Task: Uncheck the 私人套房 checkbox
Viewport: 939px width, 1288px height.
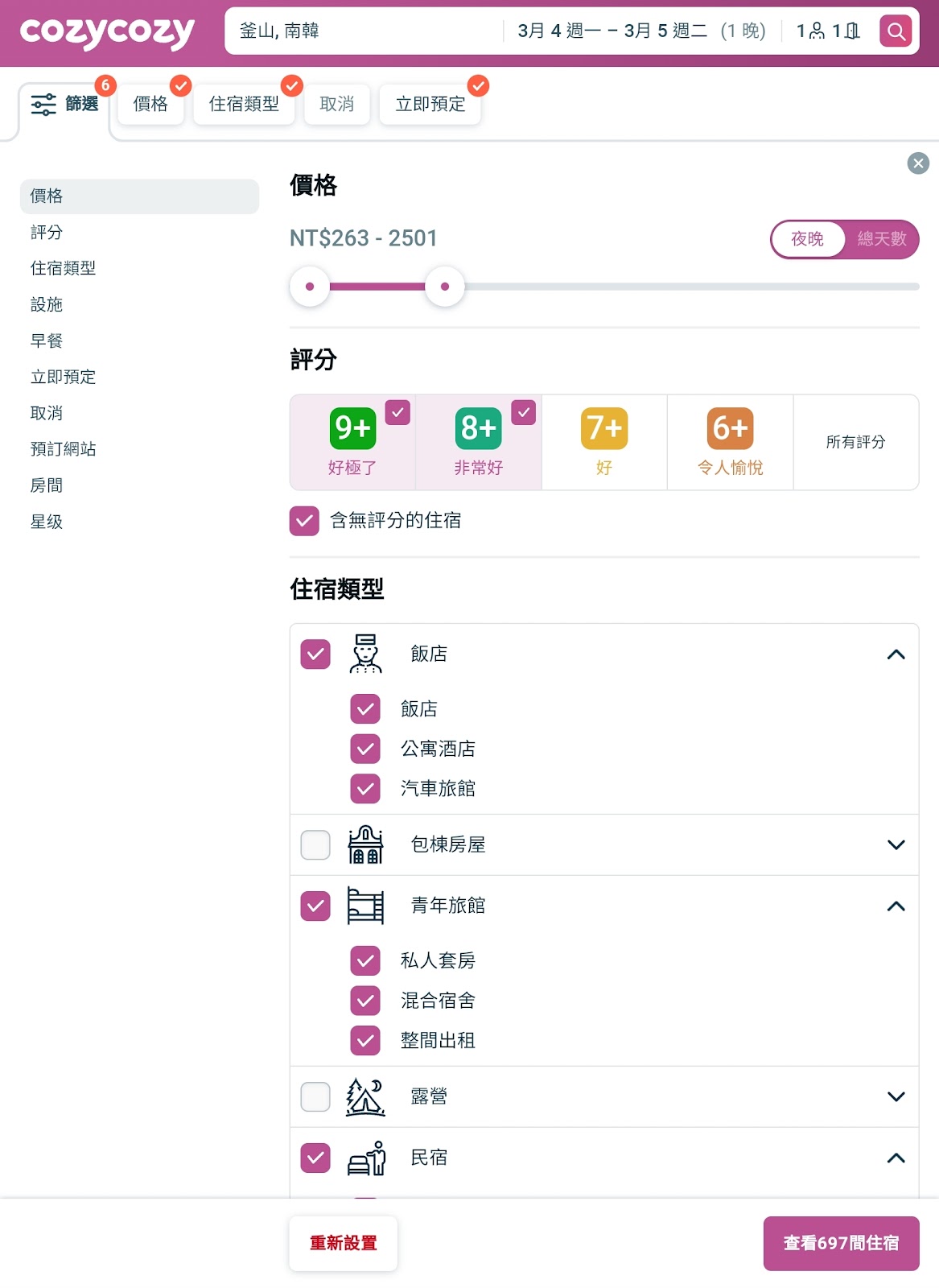Action: click(365, 960)
